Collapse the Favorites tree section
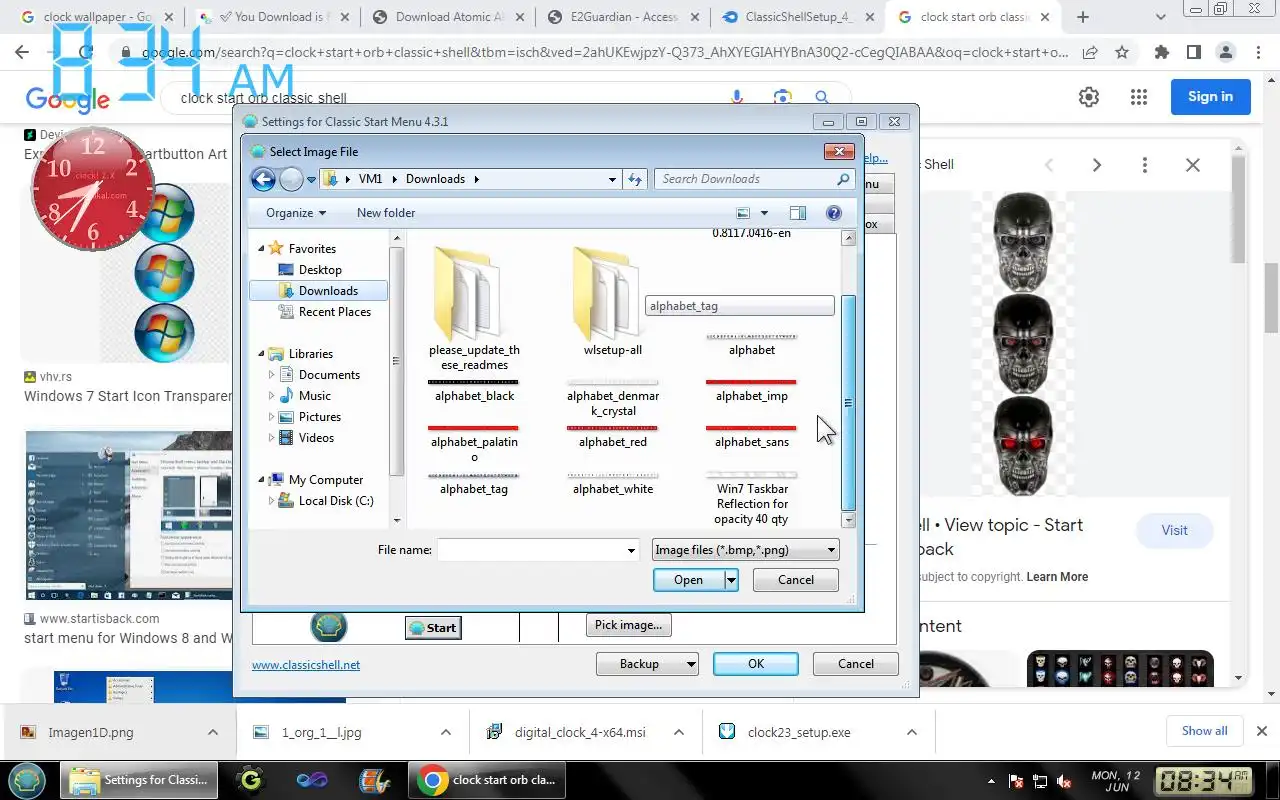The image size is (1280, 800). (262, 249)
